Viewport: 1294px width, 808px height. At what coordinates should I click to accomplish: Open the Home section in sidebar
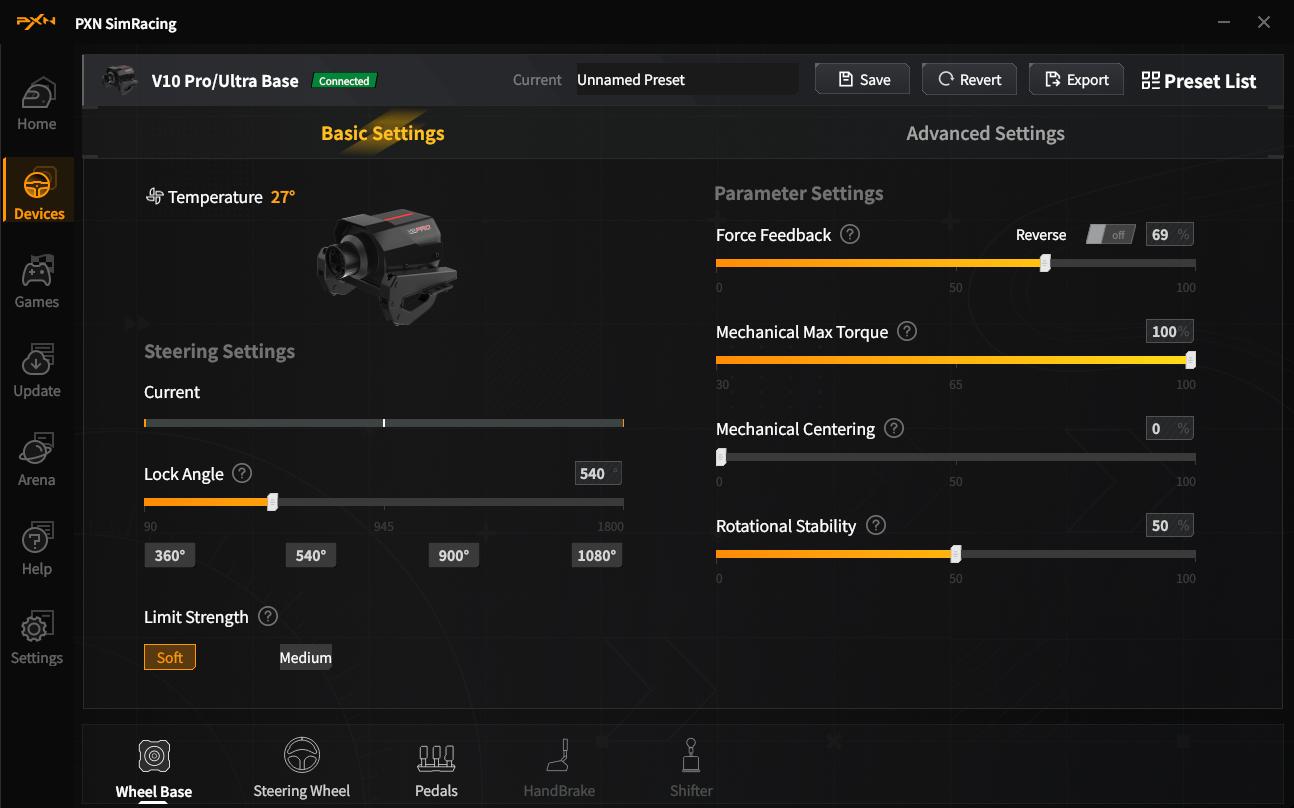(x=37, y=105)
